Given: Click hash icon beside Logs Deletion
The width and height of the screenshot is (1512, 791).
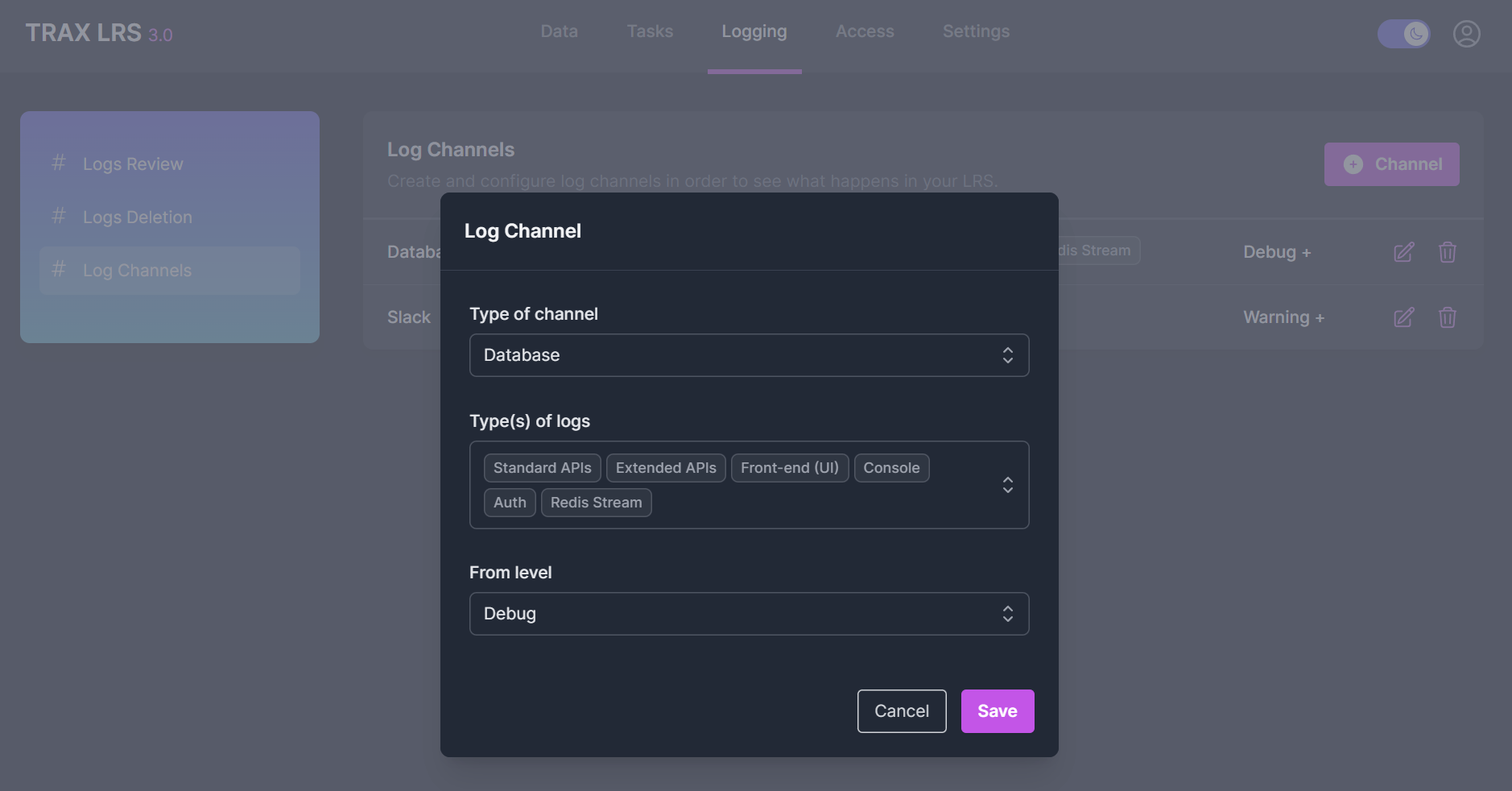Looking at the screenshot, I should click(x=59, y=217).
